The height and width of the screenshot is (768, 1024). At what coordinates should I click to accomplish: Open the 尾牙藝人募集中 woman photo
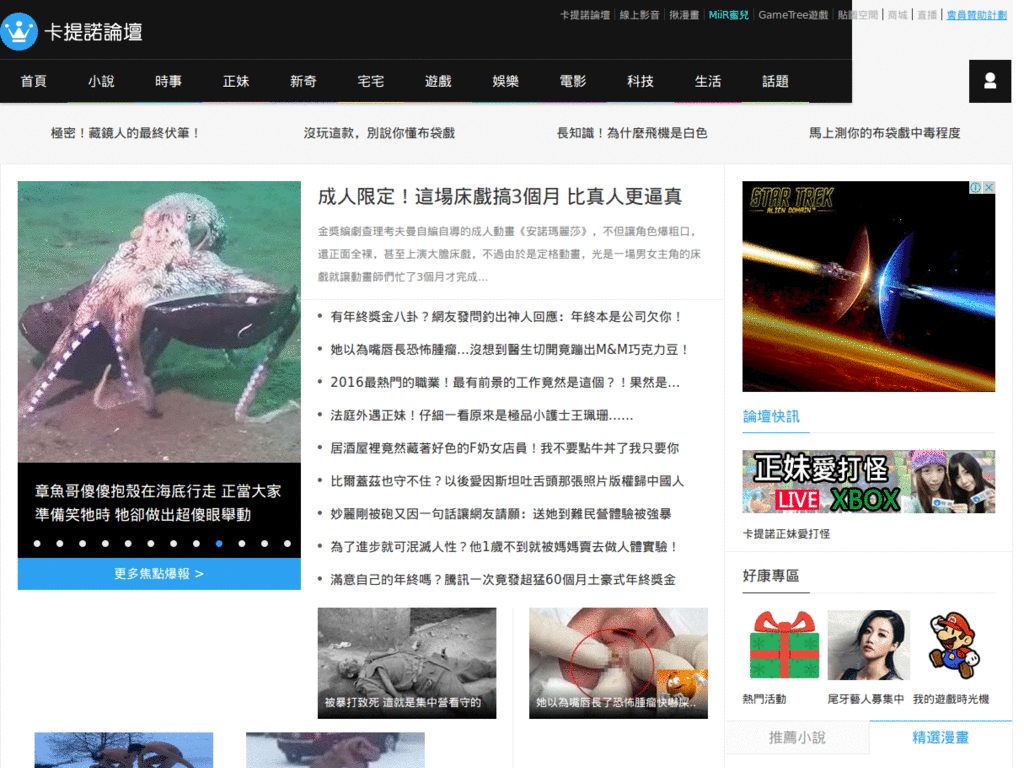[868, 645]
